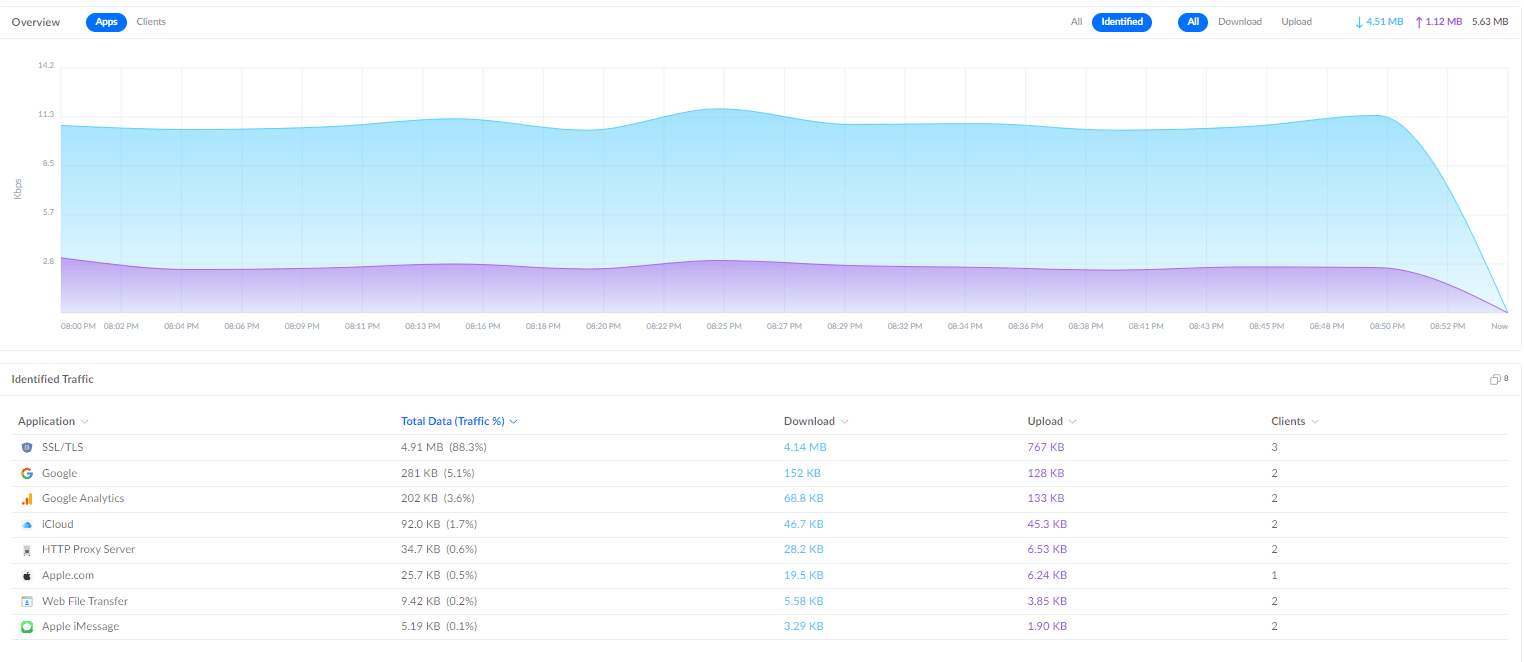Click the SSL/TLS shield icon

click(27, 448)
